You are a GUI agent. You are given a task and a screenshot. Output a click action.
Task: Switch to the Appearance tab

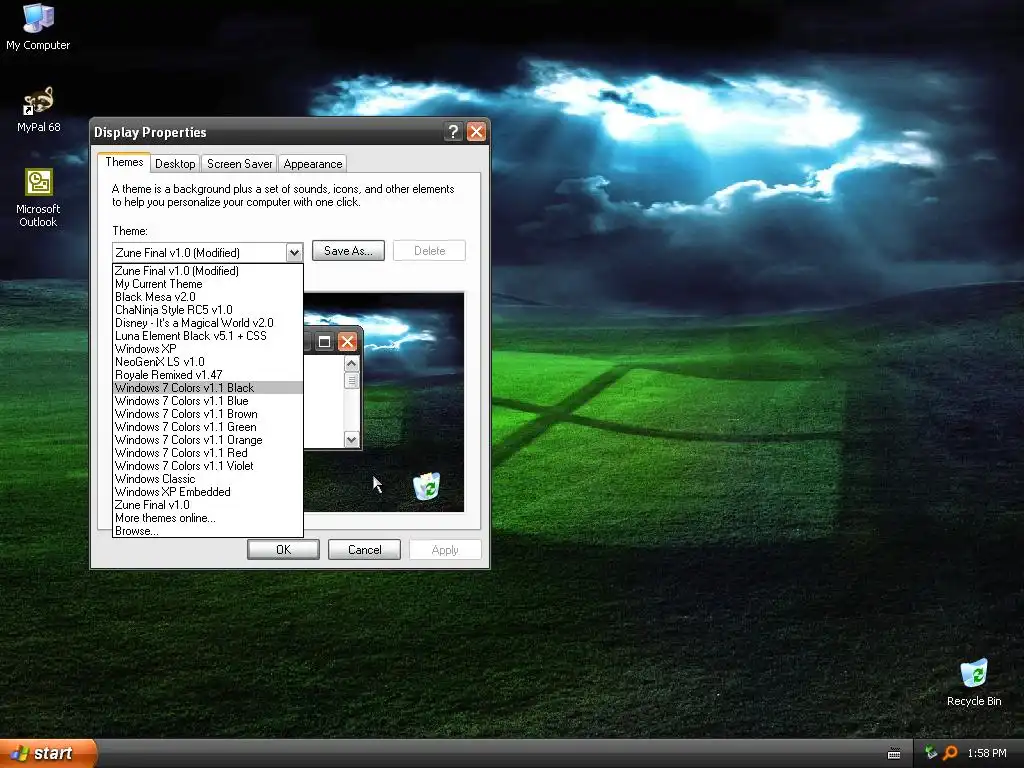click(313, 164)
